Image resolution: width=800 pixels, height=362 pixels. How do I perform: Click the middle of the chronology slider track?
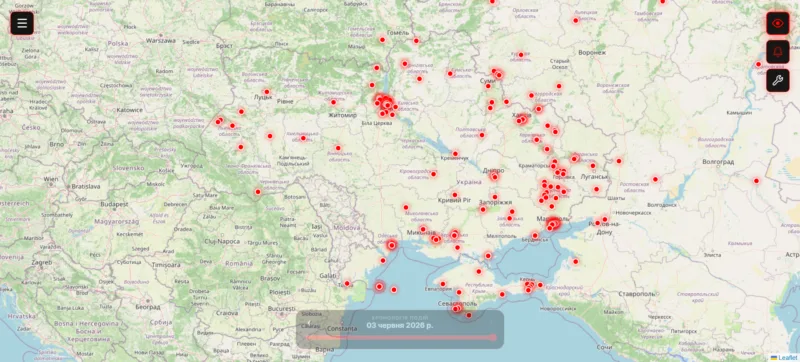point(401,337)
